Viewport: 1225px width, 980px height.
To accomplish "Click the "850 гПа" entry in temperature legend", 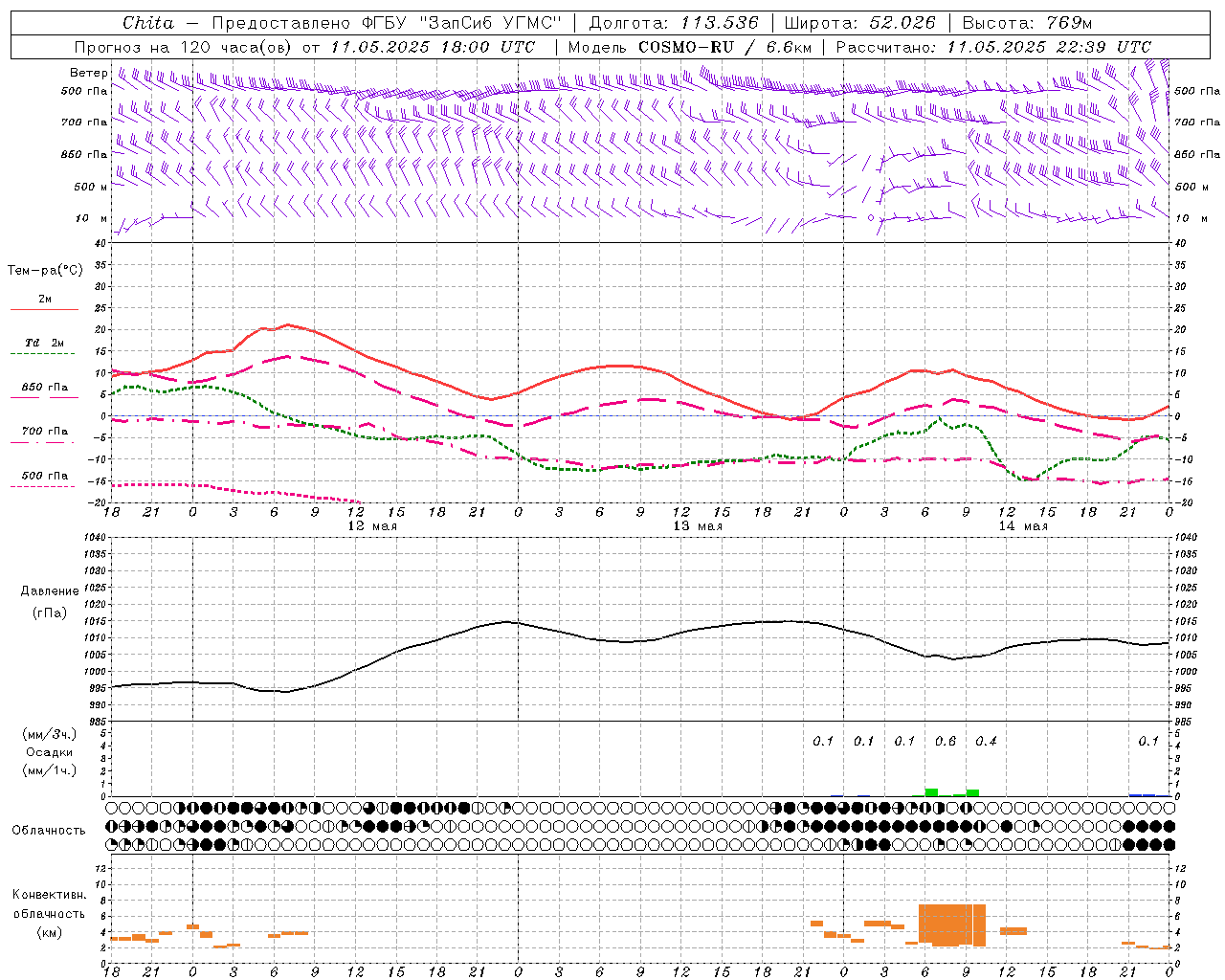I will pos(45,388).
